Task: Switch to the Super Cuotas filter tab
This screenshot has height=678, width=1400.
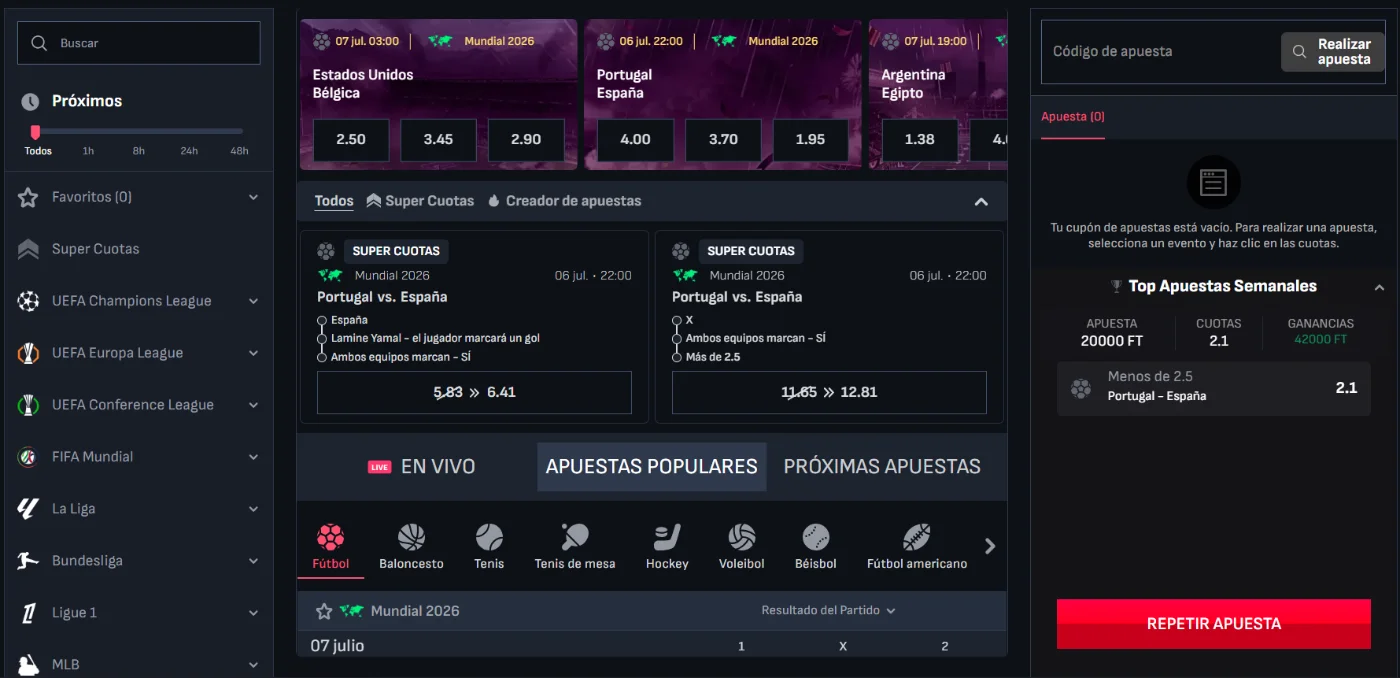Action: click(420, 201)
